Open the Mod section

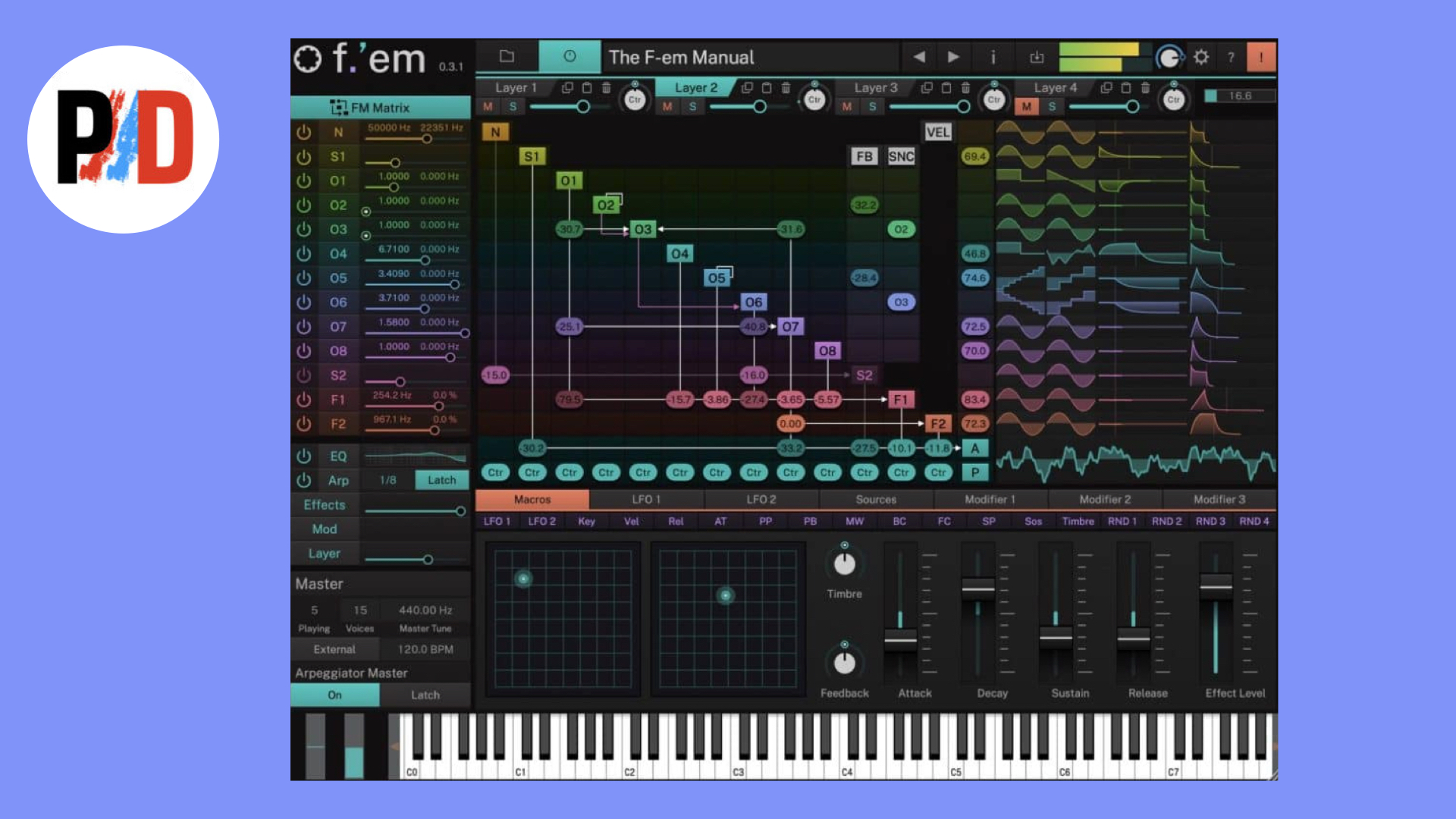point(325,529)
